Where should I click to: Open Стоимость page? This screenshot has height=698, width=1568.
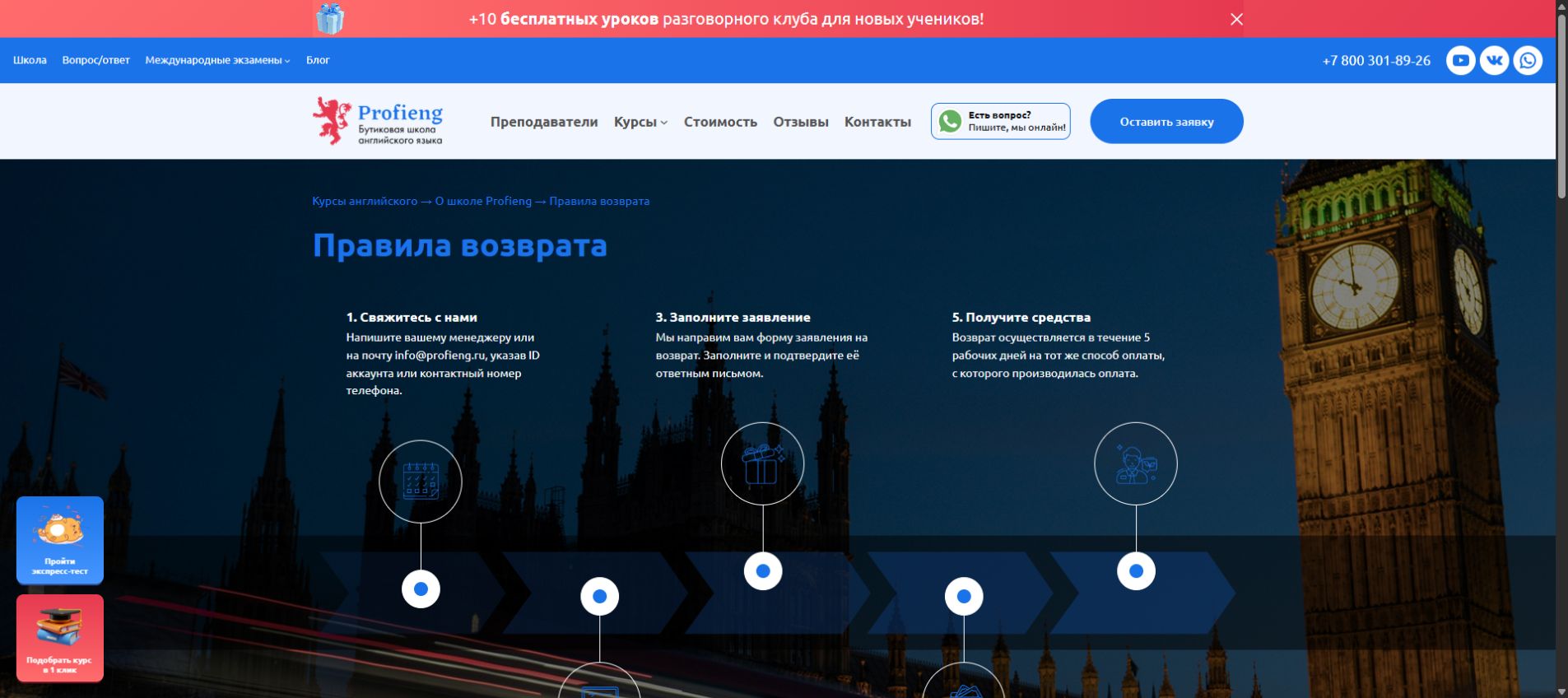pyautogui.click(x=720, y=122)
